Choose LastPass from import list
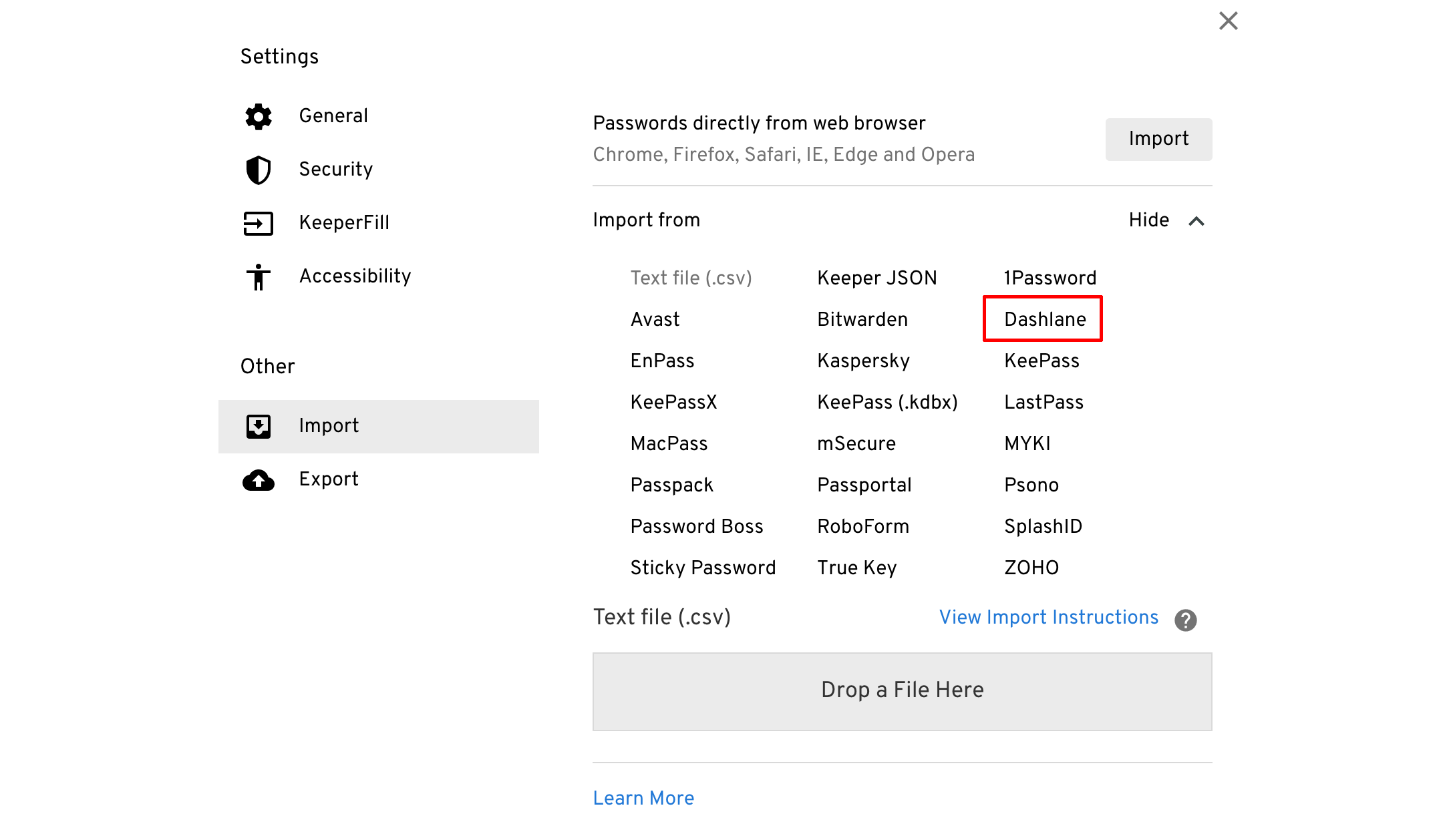This screenshot has width=1443, height=840. tap(1044, 402)
